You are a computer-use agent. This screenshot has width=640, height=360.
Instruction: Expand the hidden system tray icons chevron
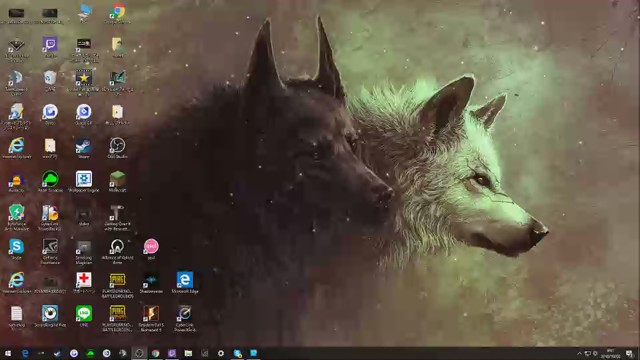(x=579, y=353)
